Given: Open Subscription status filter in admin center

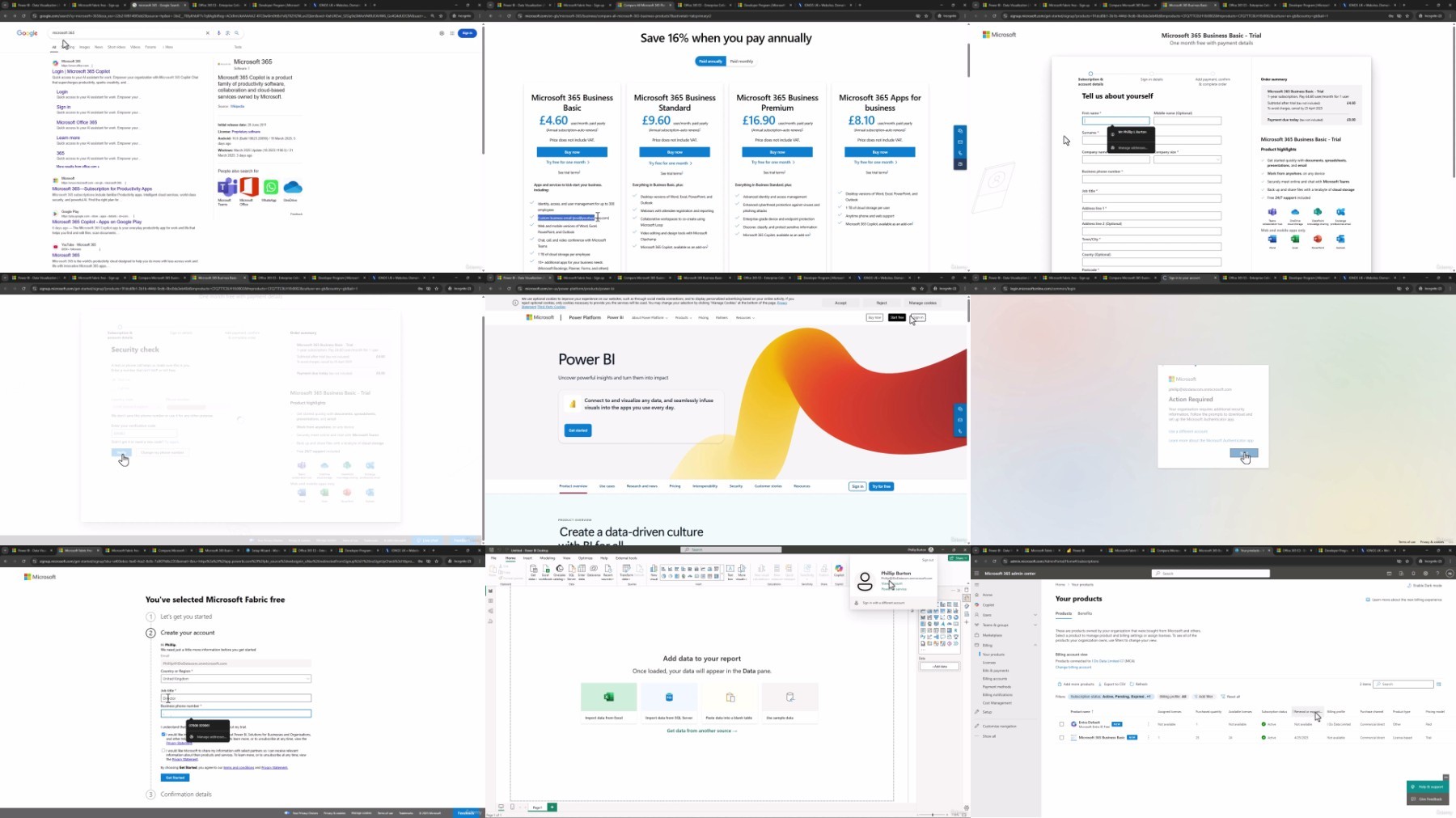Looking at the screenshot, I should pyautogui.click(x=1111, y=697).
